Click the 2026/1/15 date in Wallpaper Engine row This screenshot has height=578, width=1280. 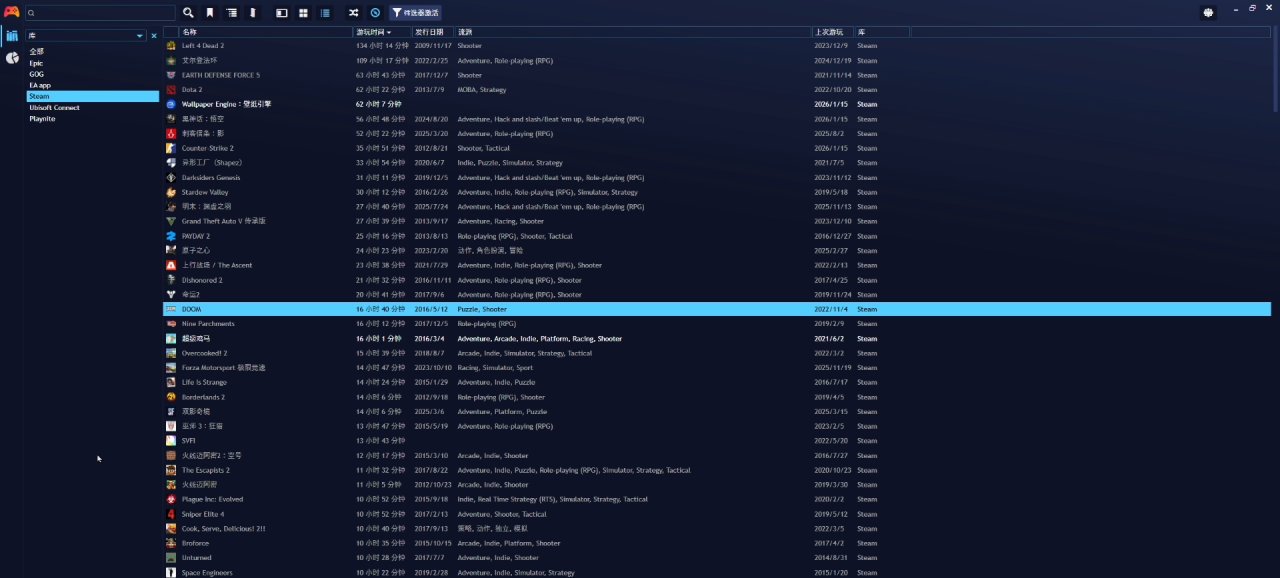(x=832, y=104)
